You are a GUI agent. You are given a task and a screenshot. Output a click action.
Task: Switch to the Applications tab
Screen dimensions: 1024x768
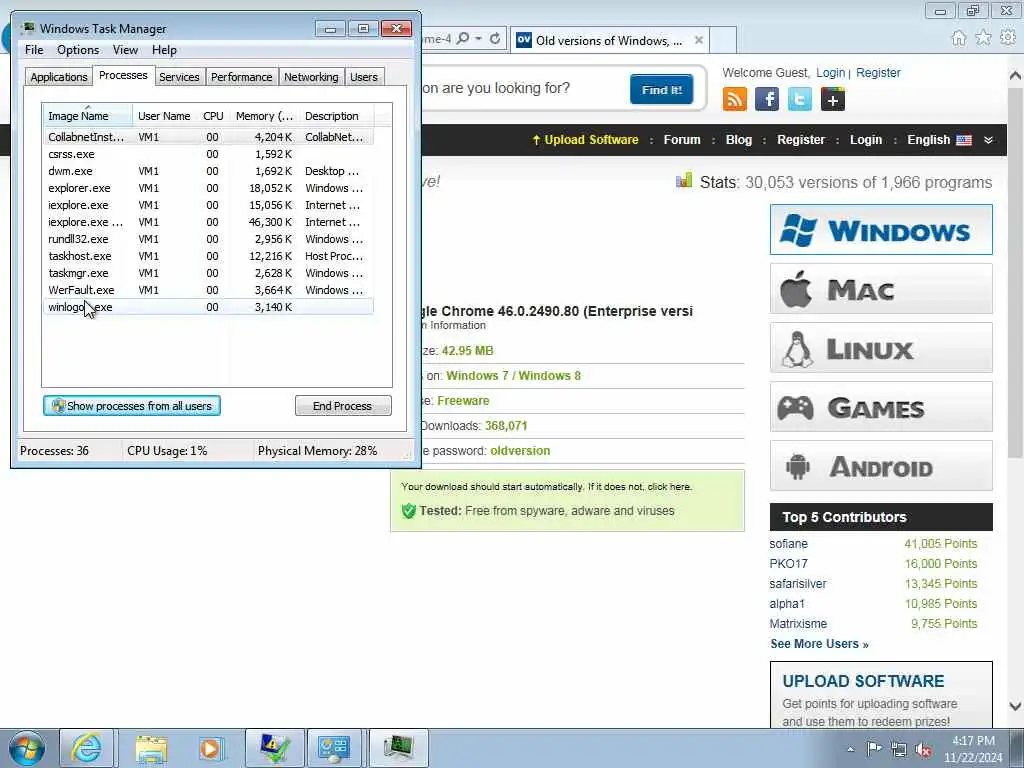click(59, 77)
